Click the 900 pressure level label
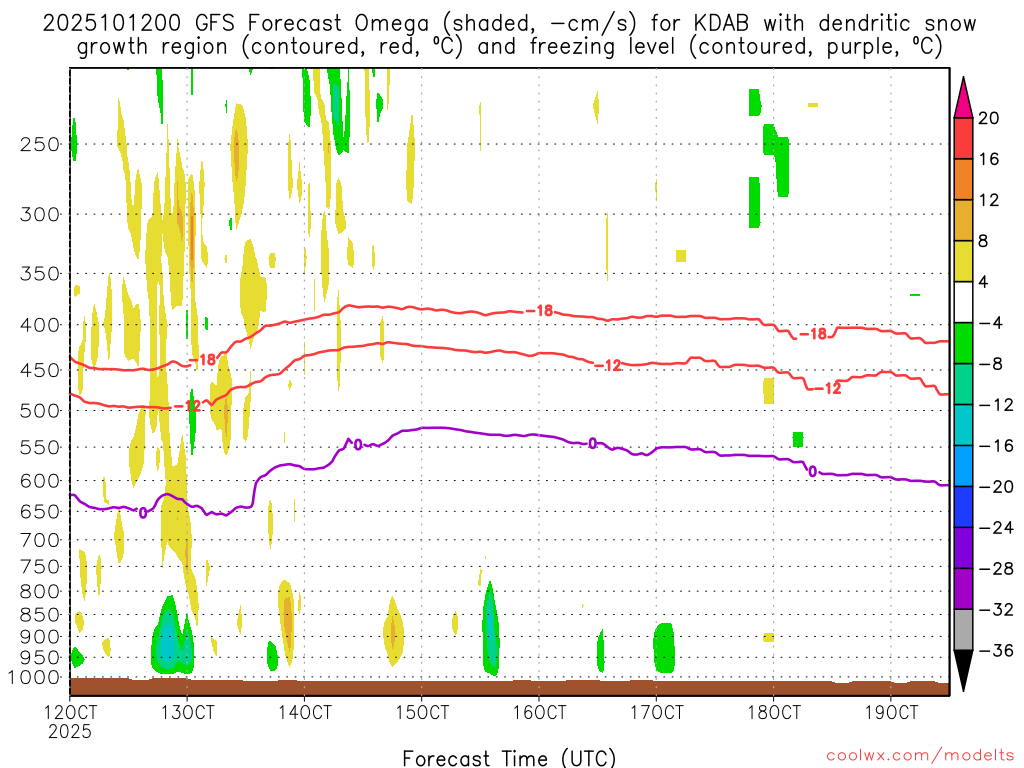Image resolution: width=1024 pixels, height=768 pixels. click(40, 636)
